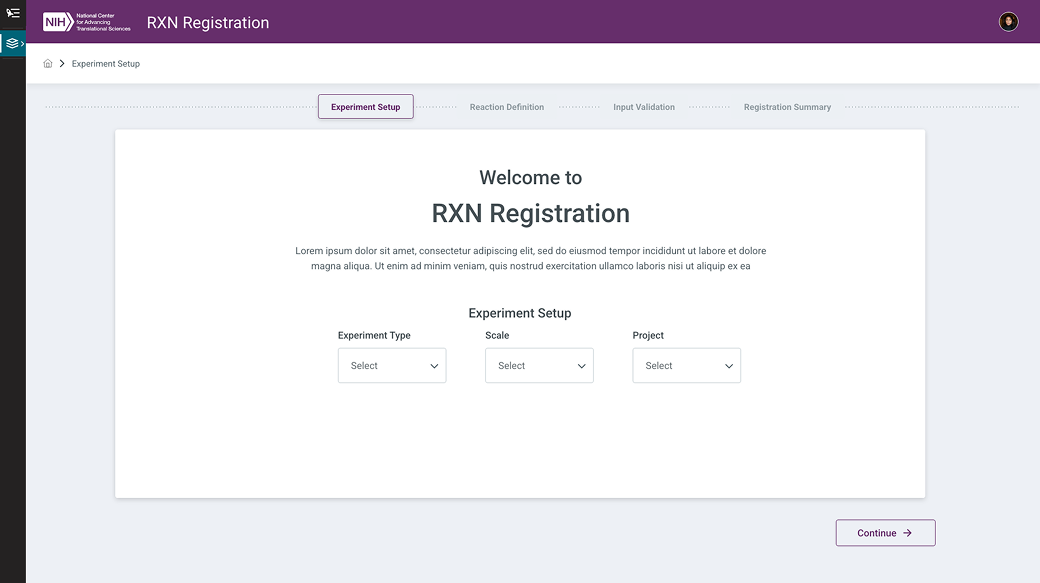Switch to the Reaction Definition step
Screen dimensions: 1040x583
pyautogui.click(x=507, y=107)
